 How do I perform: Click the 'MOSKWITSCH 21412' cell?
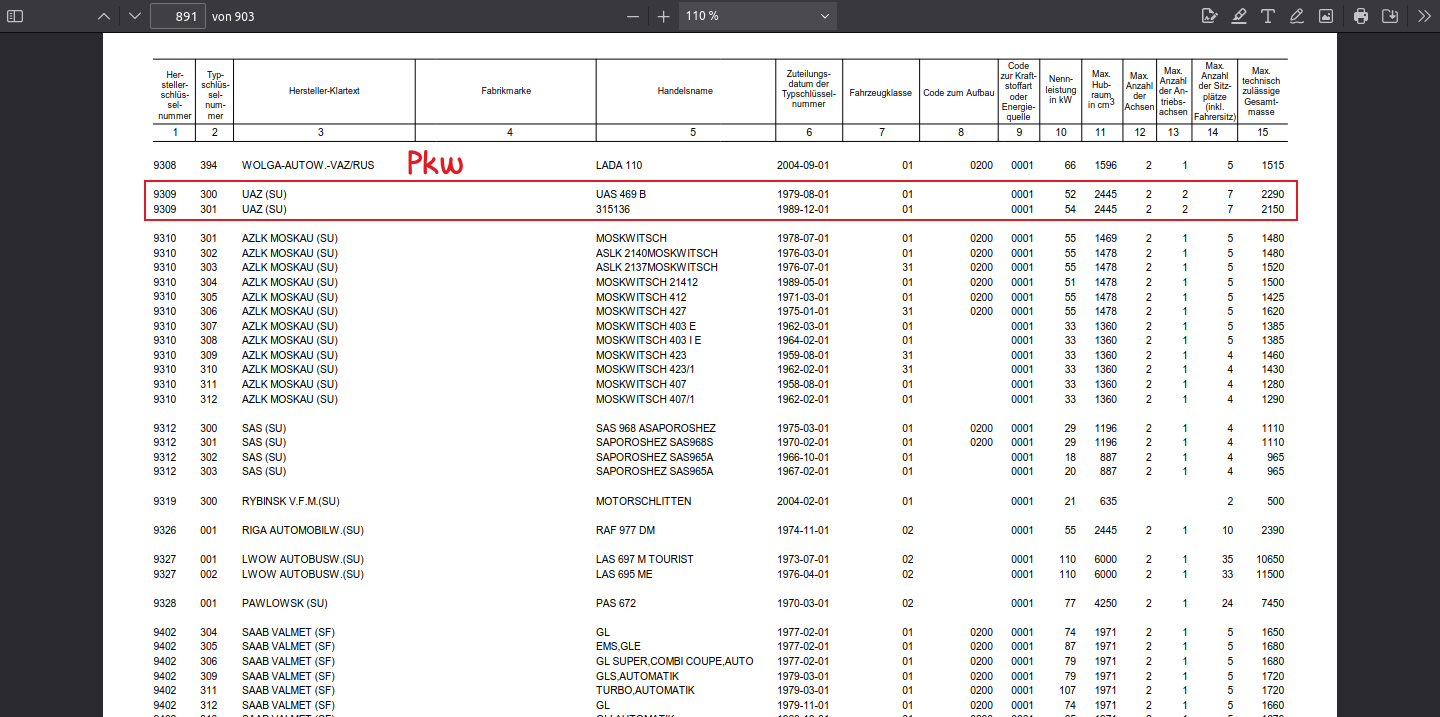pos(647,282)
